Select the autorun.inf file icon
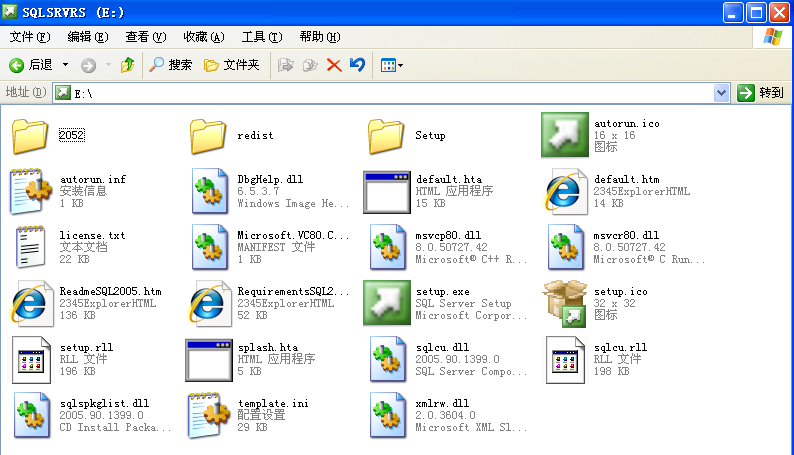The image size is (794, 455). (30, 191)
